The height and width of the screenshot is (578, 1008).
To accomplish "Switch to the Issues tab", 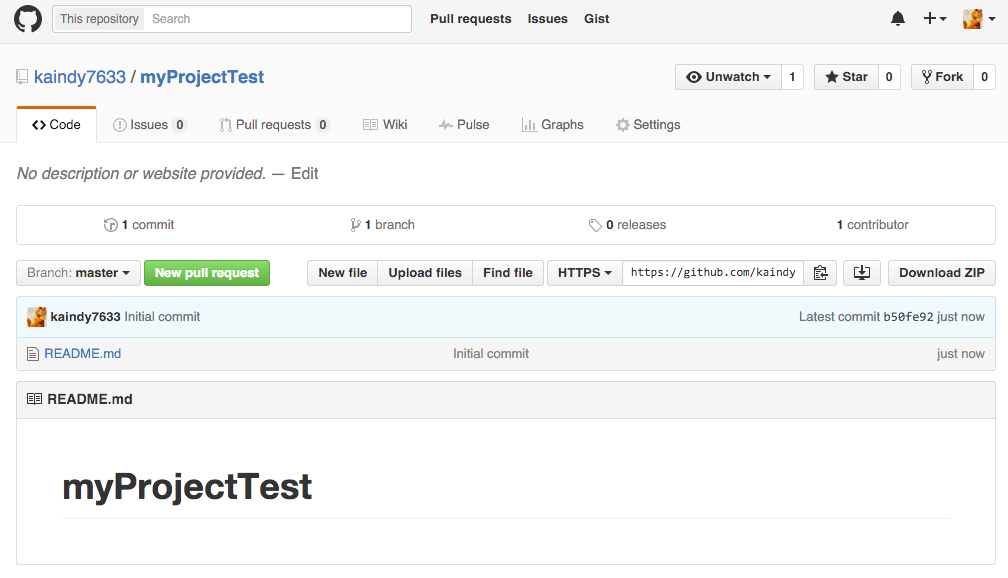I will [x=149, y=125].
